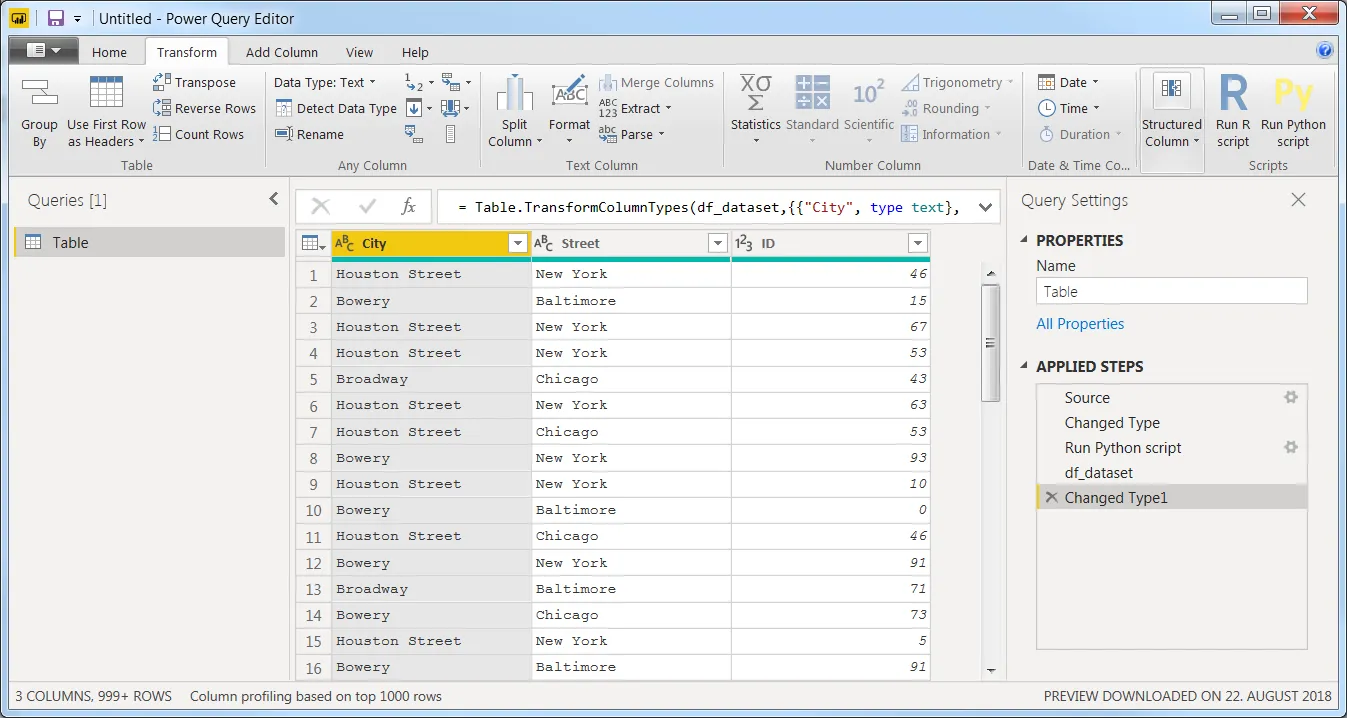The image size is (1347, 718).
Task: Click the Run R script icon
Action: 1233,94
